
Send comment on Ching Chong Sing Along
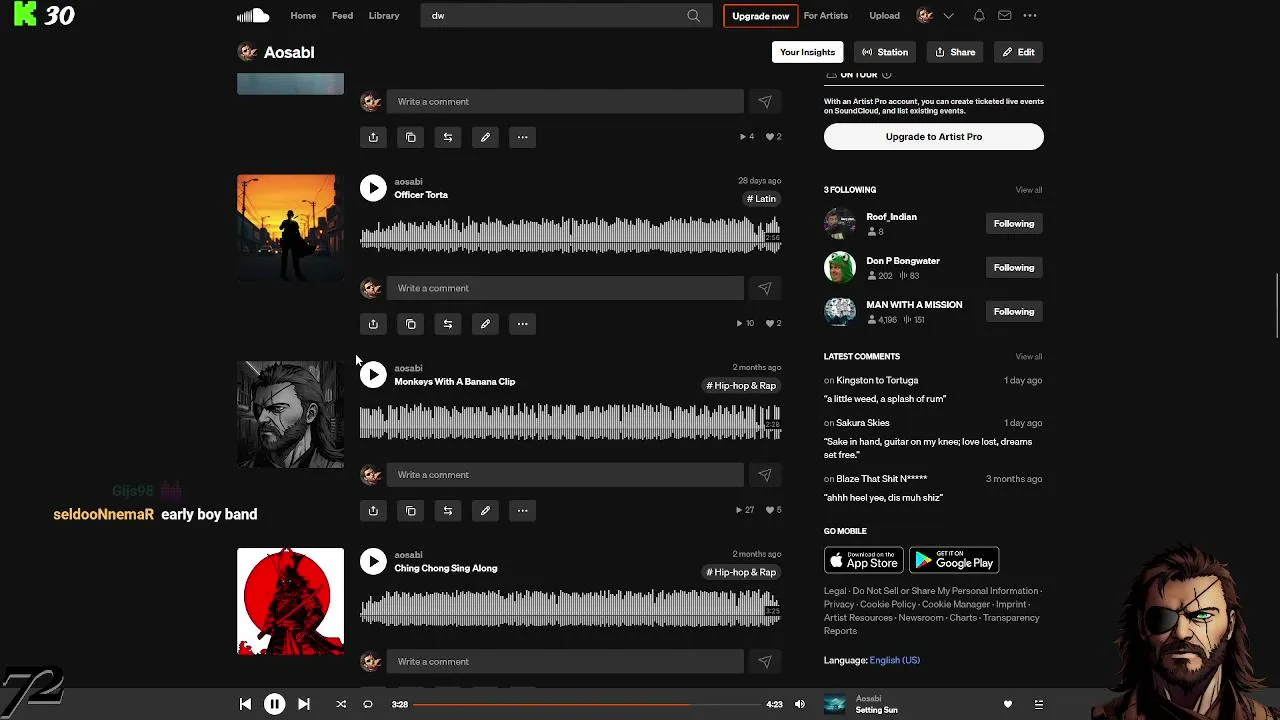click(764, 662)
